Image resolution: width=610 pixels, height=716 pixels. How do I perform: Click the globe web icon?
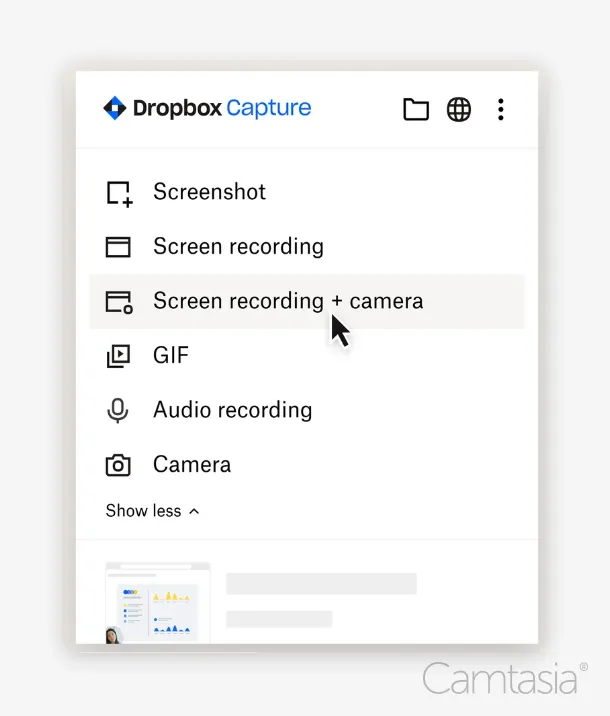[x=458, y=109]
